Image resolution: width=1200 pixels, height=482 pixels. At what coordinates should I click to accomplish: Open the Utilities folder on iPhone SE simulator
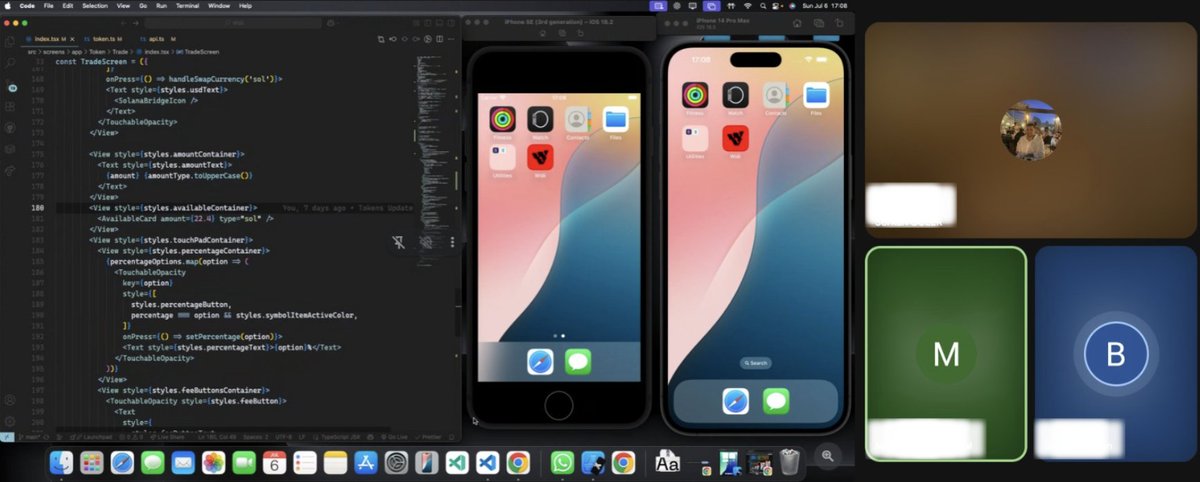click(x=502, y=157)
